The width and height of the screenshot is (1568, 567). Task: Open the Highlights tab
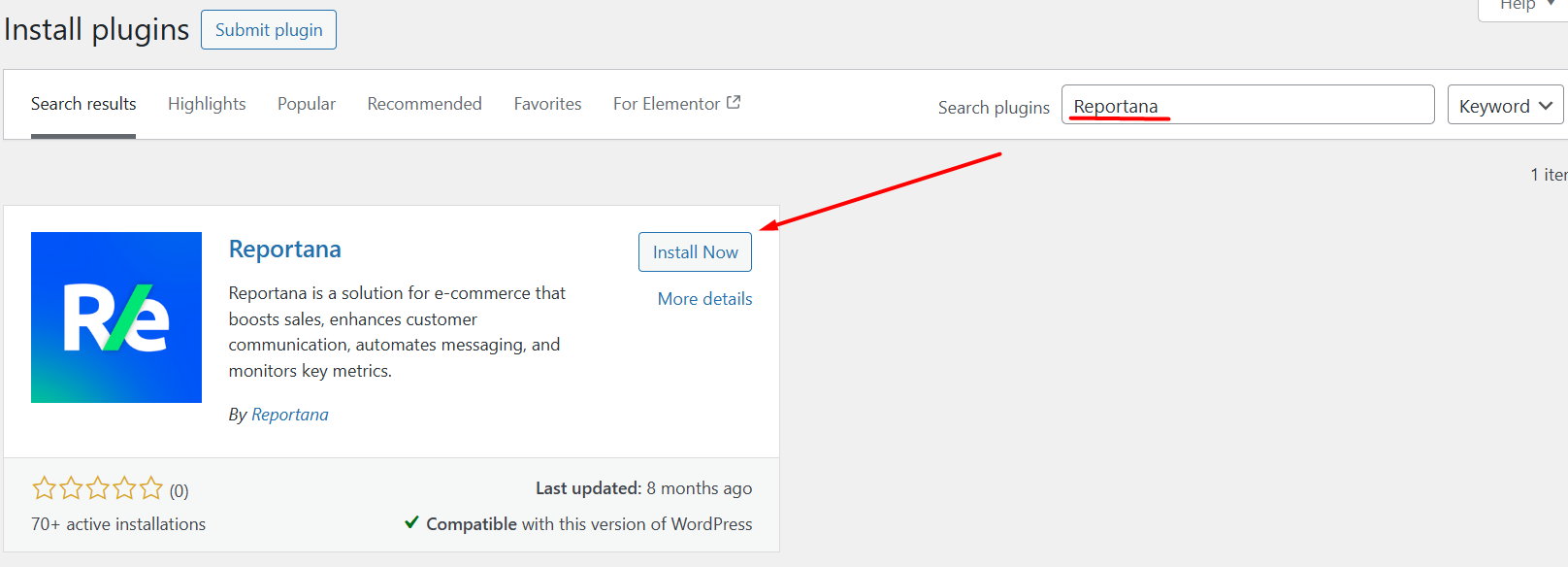click(x=207, y=104)
